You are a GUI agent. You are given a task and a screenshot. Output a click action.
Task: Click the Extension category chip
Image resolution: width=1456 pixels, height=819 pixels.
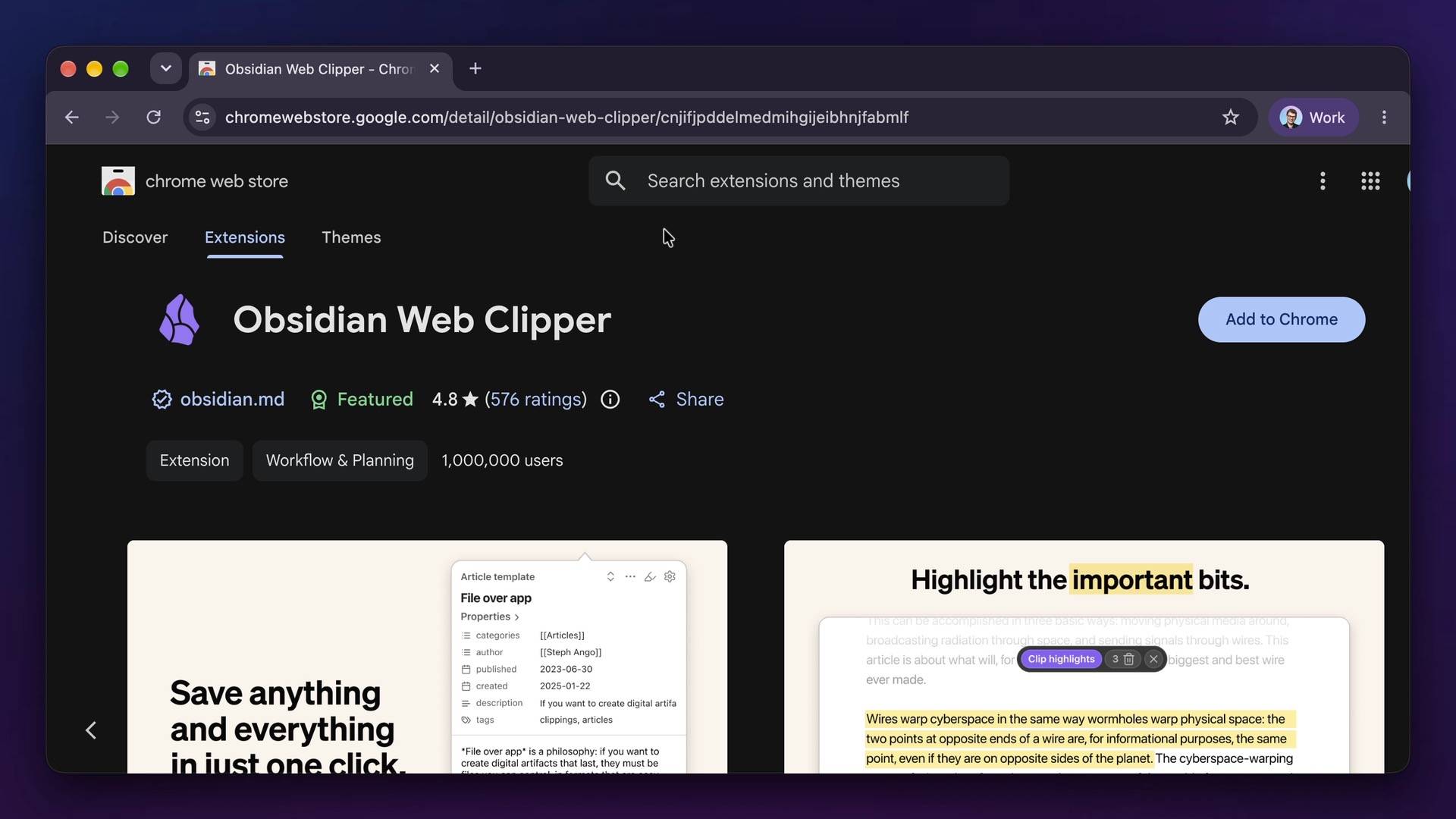194,460
